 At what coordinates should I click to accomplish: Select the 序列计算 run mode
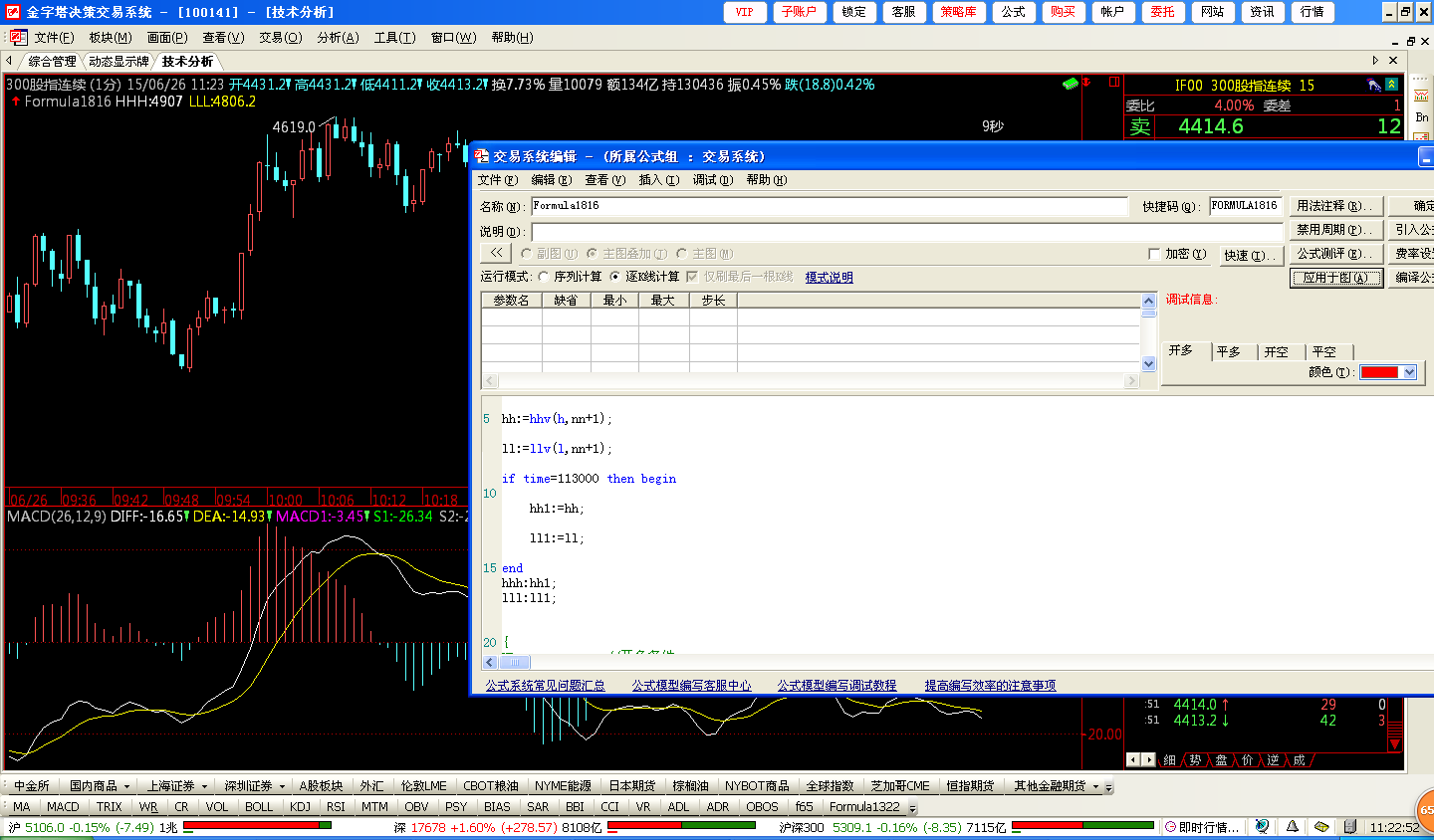(570, 277)
